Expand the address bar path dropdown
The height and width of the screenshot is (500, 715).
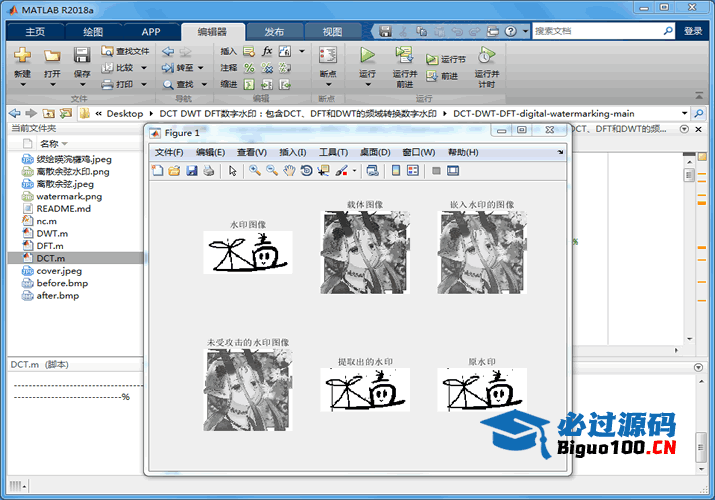pyautogui.click(x=685, y=113)
